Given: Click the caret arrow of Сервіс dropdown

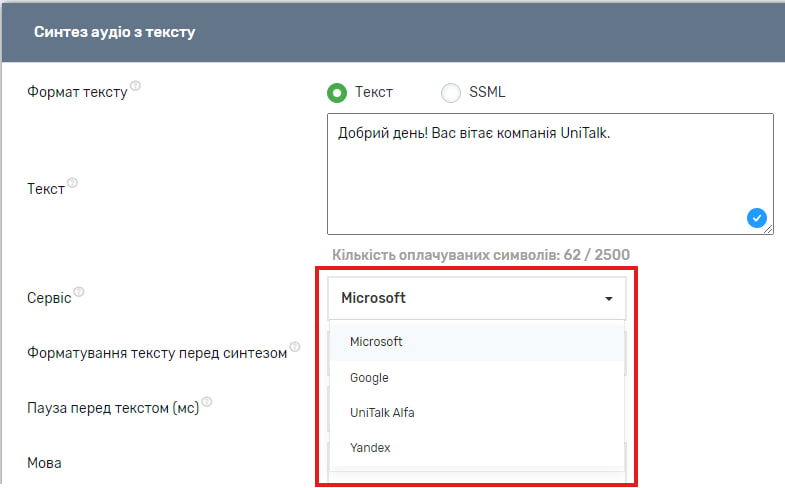Looking at the screenshot, I should coord(608,299).
